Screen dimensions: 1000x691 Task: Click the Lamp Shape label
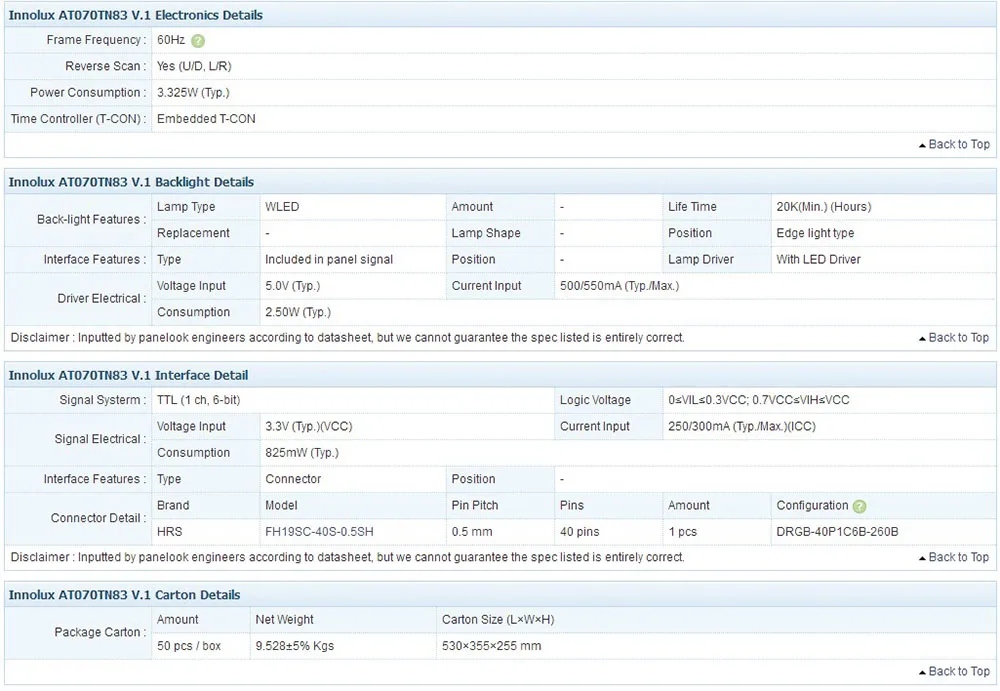[x=486, y=234]
